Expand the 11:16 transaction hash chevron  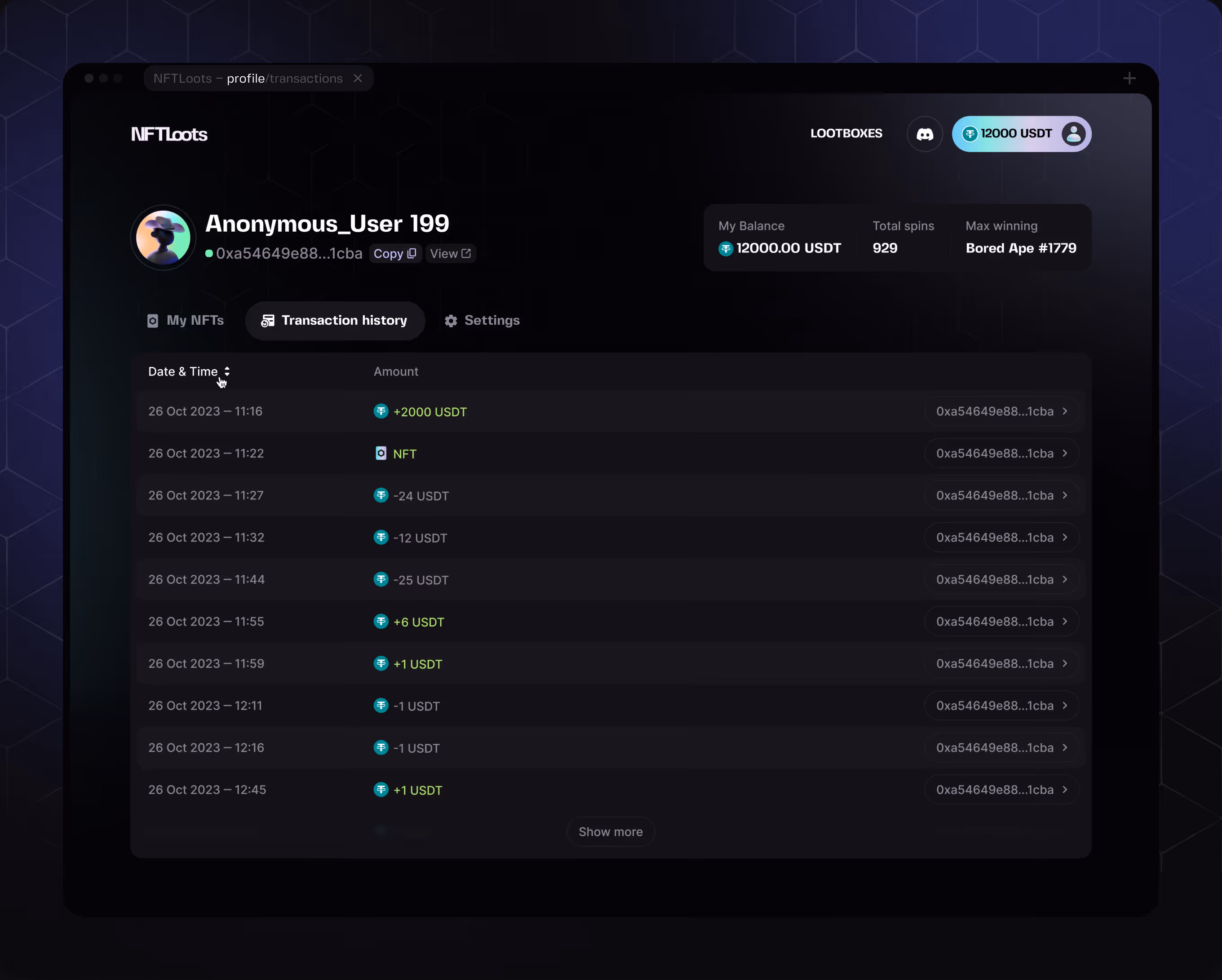coord(1065,411)
